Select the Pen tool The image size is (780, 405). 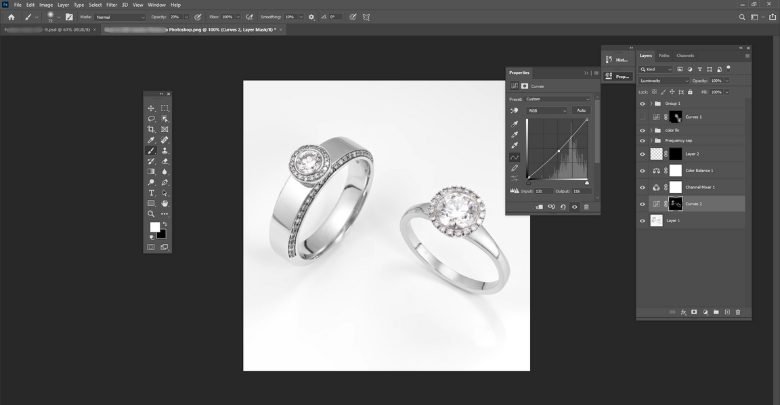point(165,182)
